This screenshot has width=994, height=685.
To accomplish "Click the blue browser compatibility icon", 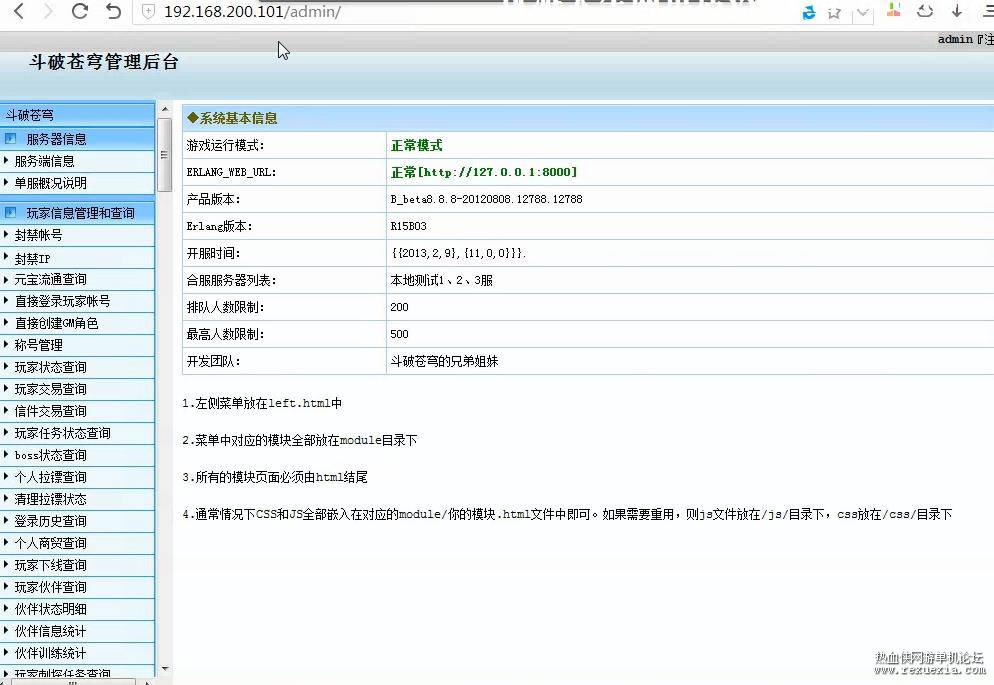I will 809,12.
